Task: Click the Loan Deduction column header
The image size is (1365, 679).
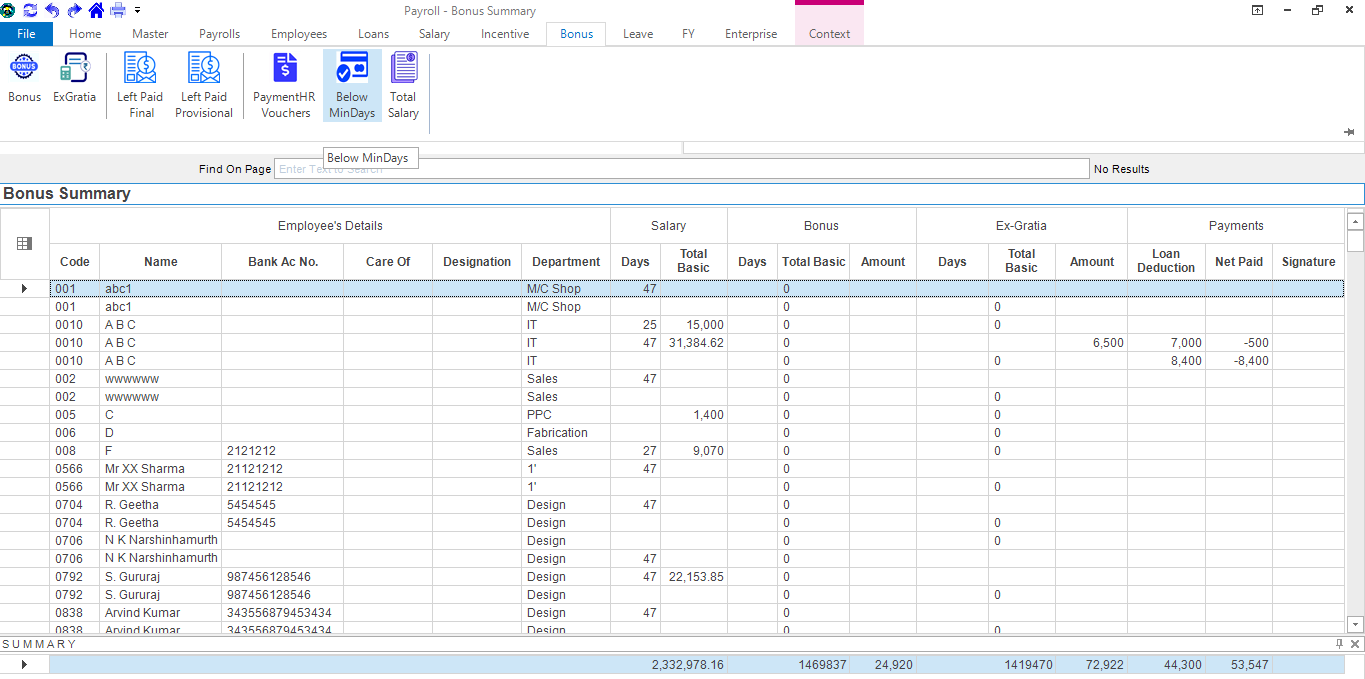Action: click(x=1166, y=261)
